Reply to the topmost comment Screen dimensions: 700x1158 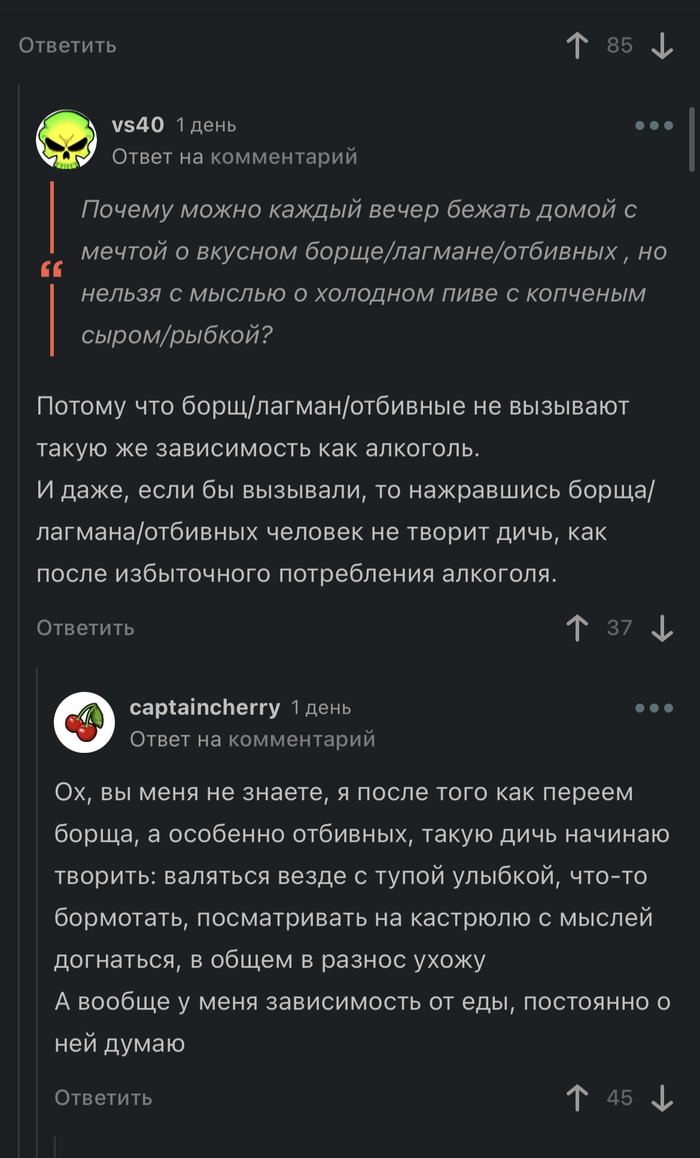point(67,45)
